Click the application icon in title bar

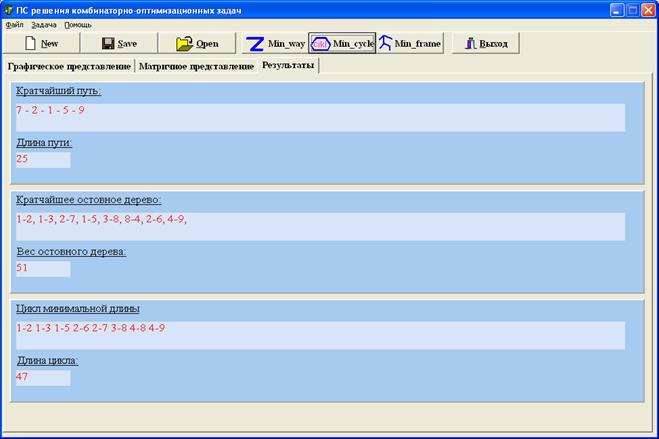point(9,8)
